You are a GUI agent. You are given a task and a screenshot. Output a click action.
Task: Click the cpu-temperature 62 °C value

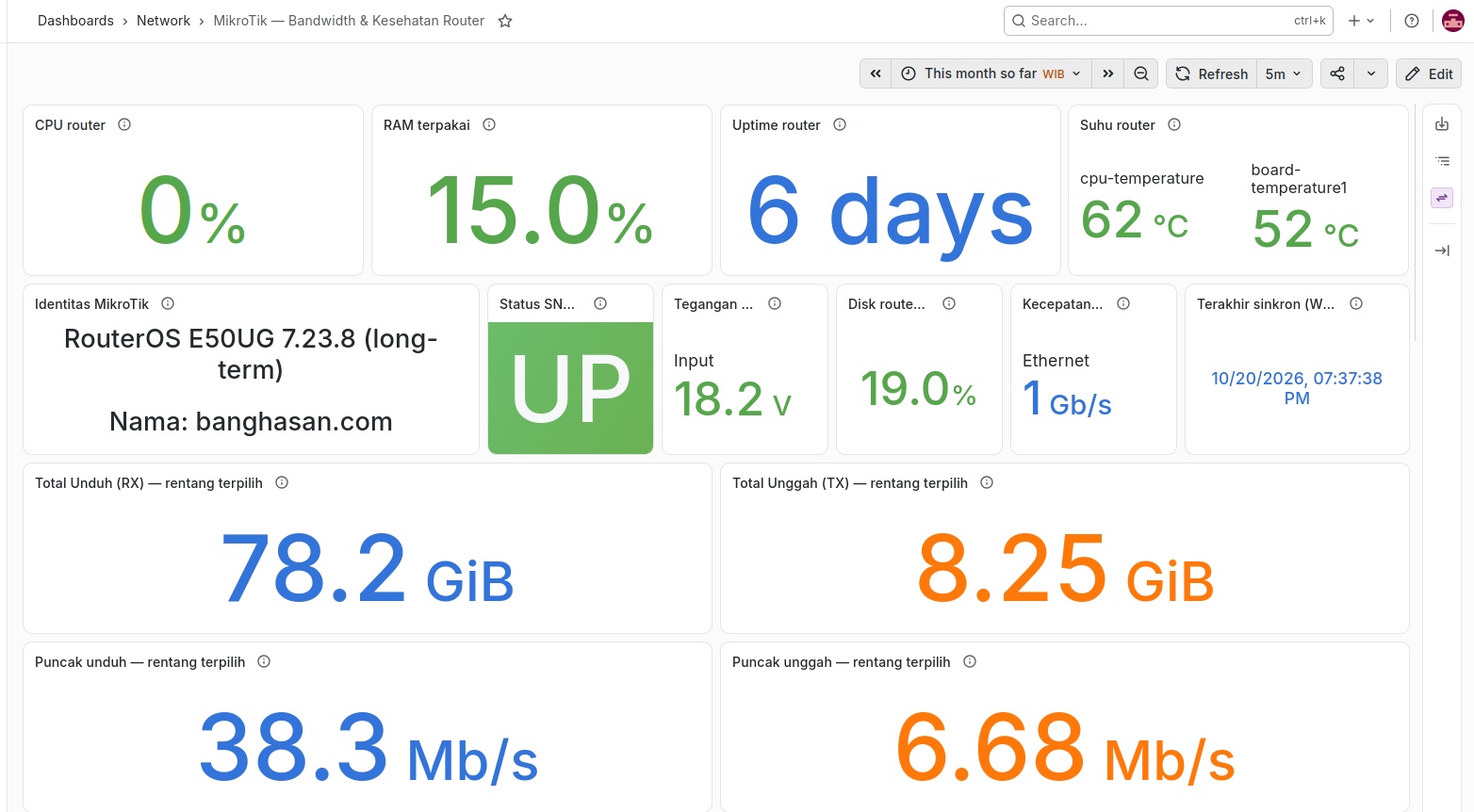tap(1135, 220)
